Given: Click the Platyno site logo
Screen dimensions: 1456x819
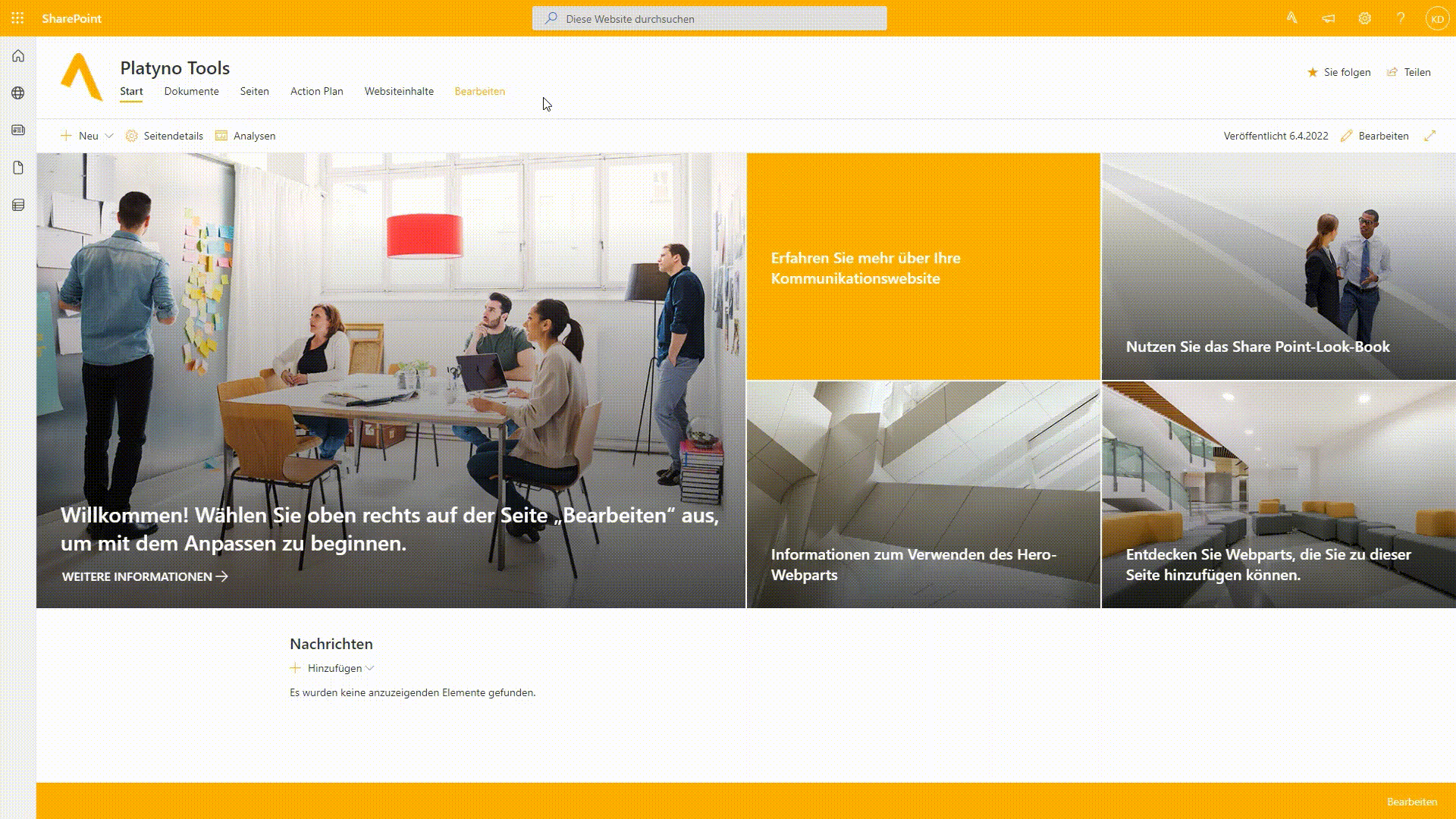Looking at the screenshot, I should [81, 77].
